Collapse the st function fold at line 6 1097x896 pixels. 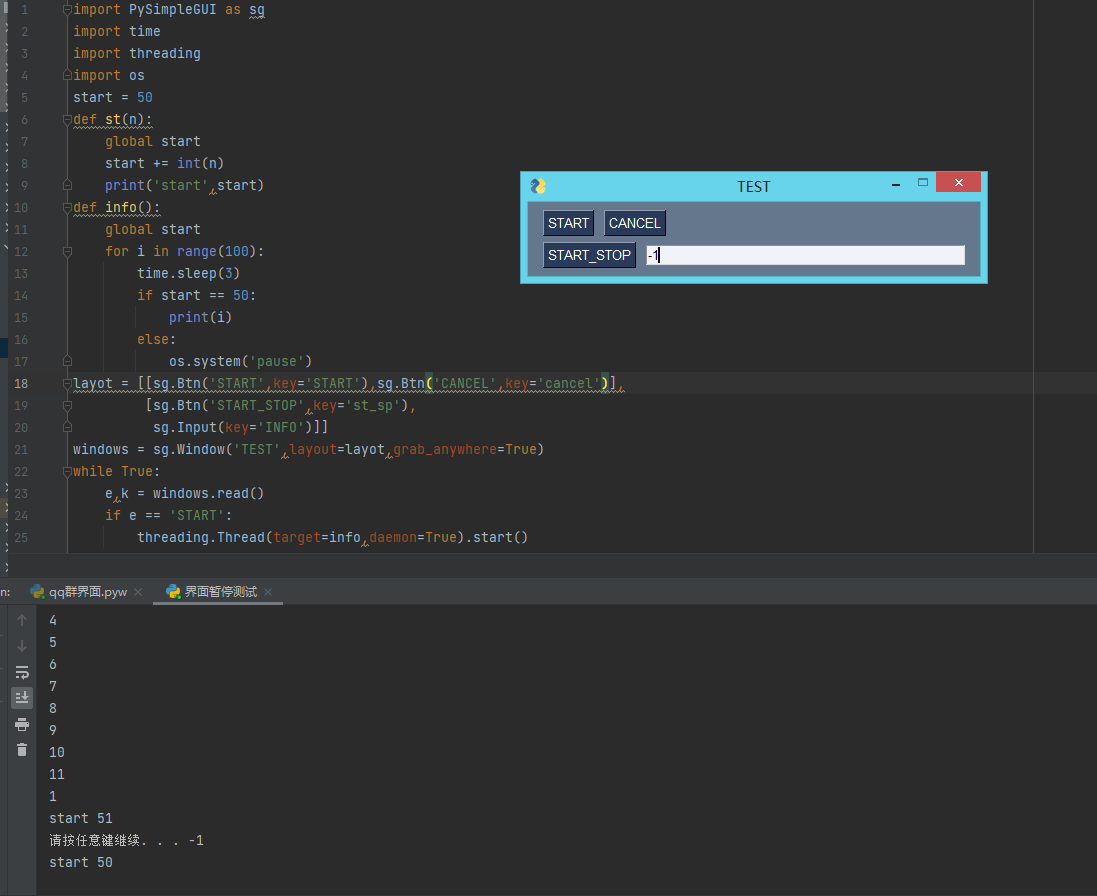66,119
